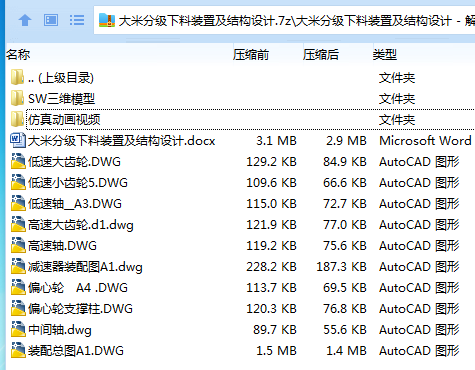Viewport: 475px width, 370px height.
Task: Click DWG icon for 偏心轮支撑柱.DWG
Action: 18,309
